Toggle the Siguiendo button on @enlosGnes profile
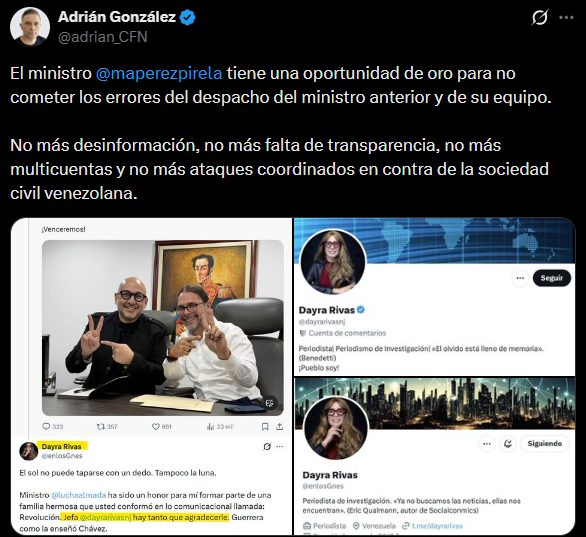Image resolution: width=586 pixels, height=537 pixels. coord(545,444)
